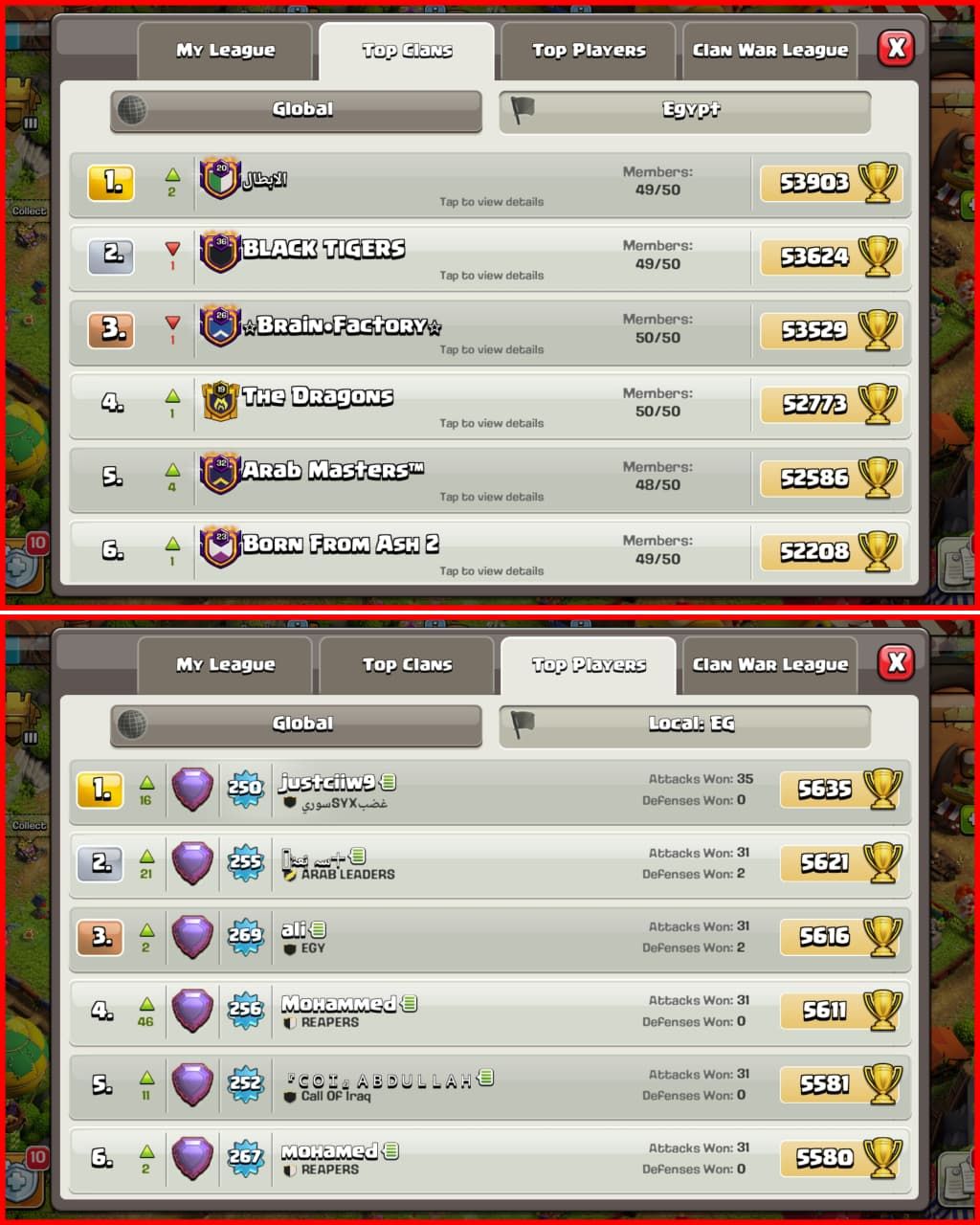
Task: Tap The Dragons gold clan badge
Action: pyautogui.click(x=220, y=400)
